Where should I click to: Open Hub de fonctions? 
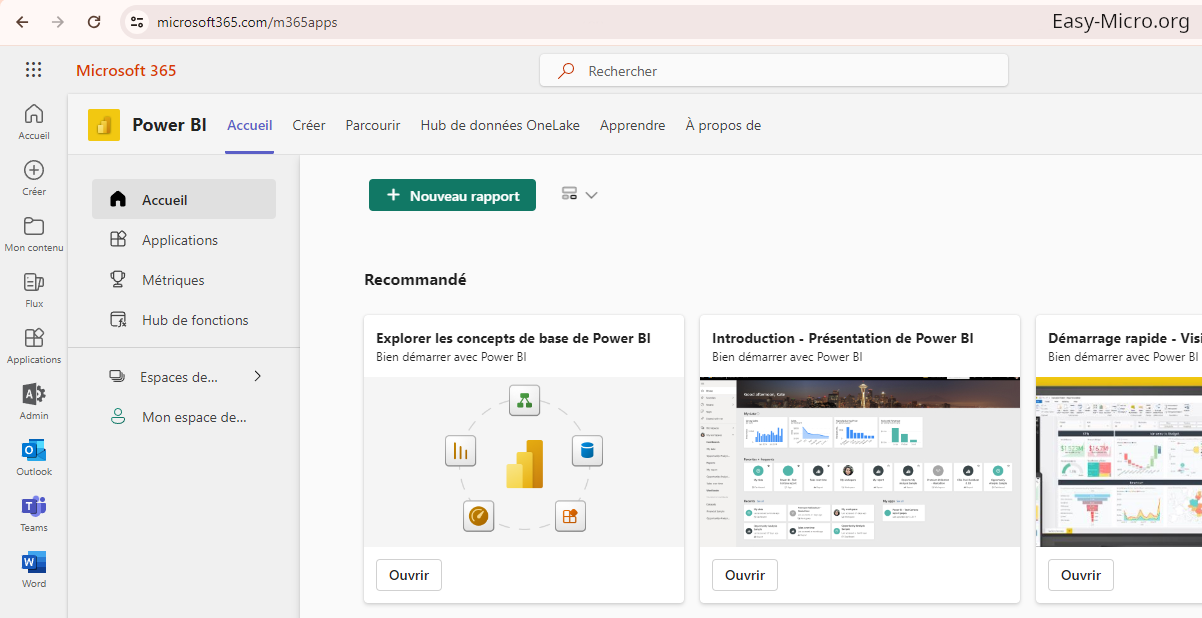click(184, 320)
